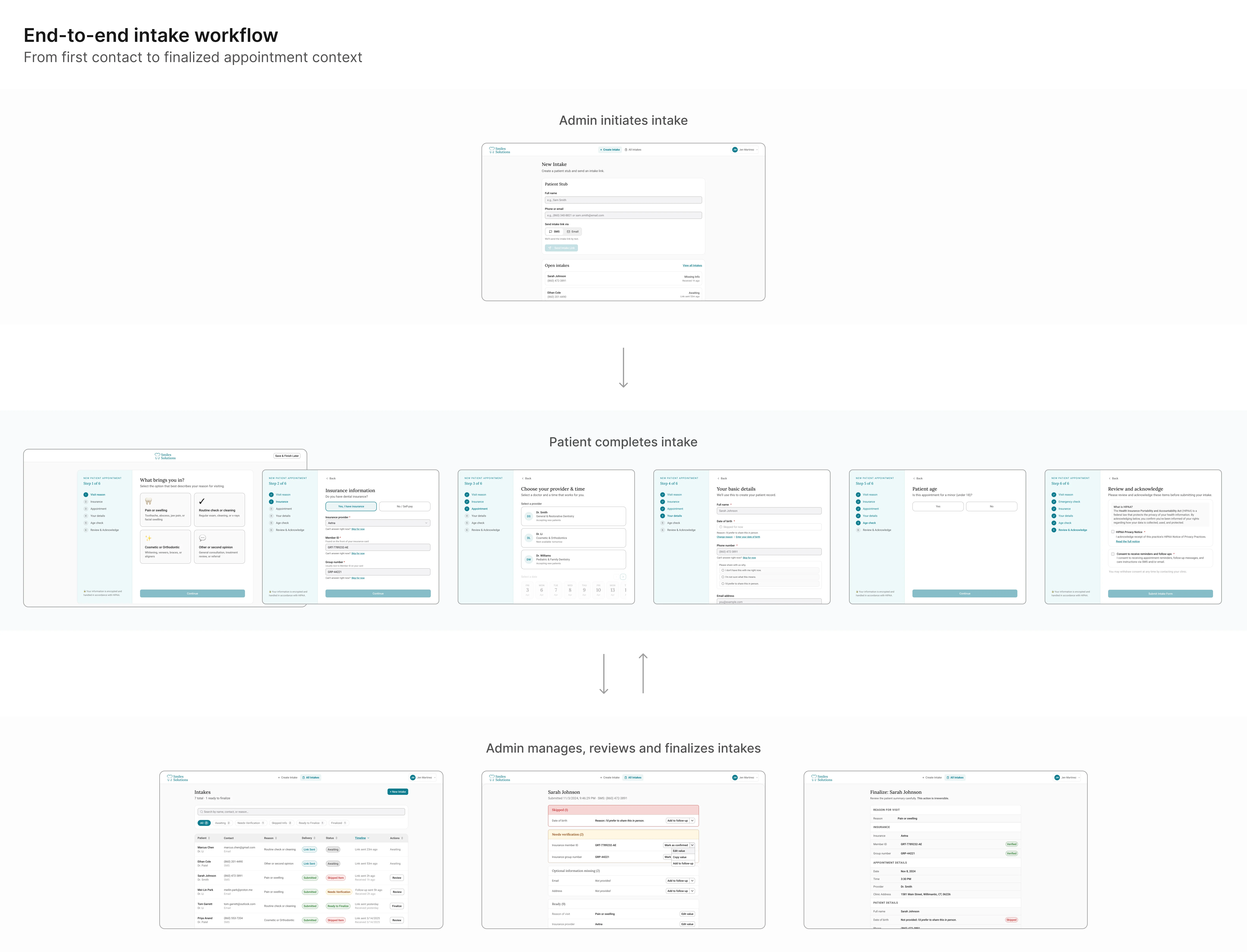1247x952 pixels.
Task: Select radio I'm not sure what this means
Action: (723, 577)
